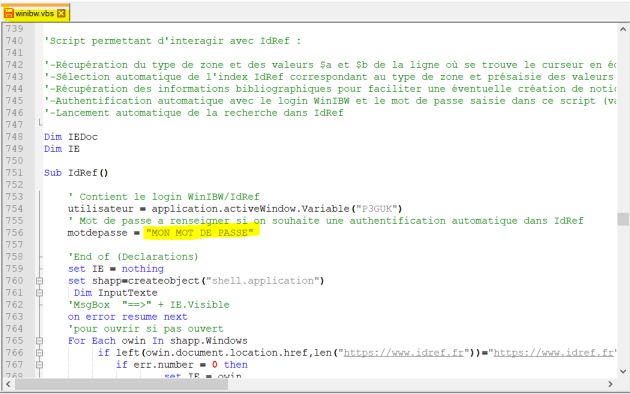Click the horizontal scrollbar right arrow
The image size is (630, 394).
[x=610, y=384]
